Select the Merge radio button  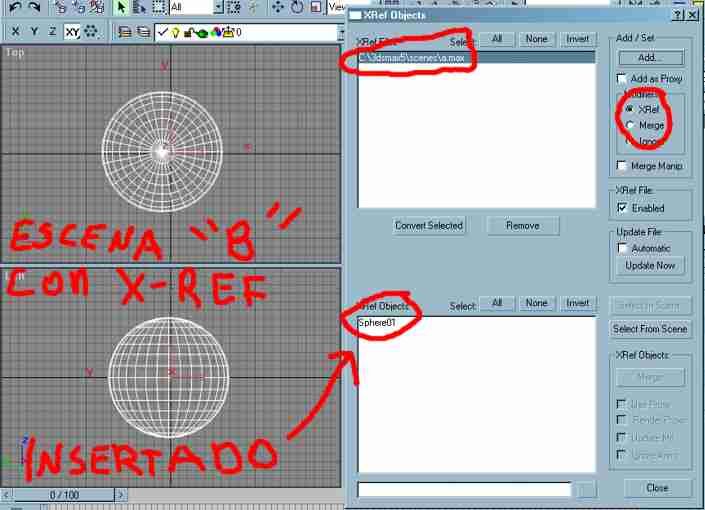point(630,125)
